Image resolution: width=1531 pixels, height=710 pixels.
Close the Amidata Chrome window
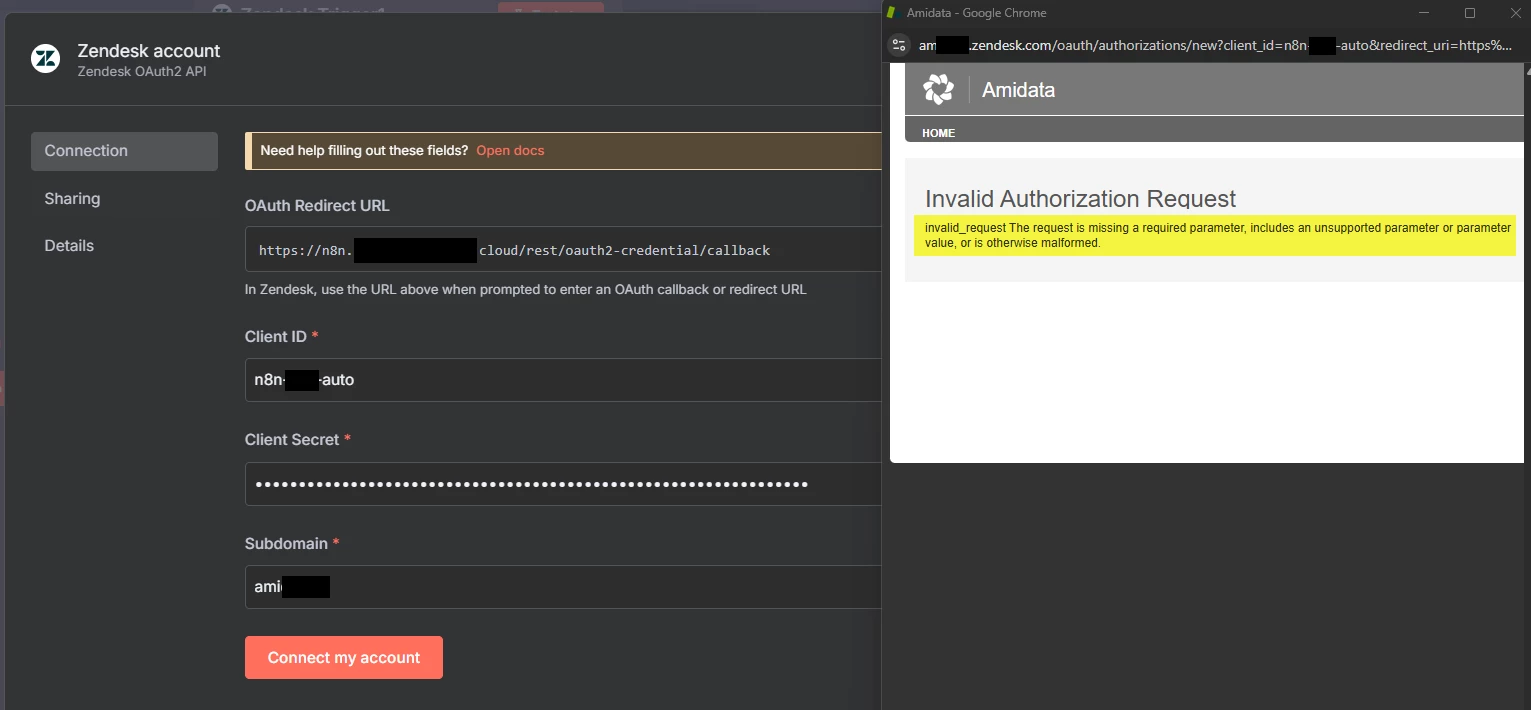point(1514,13)
